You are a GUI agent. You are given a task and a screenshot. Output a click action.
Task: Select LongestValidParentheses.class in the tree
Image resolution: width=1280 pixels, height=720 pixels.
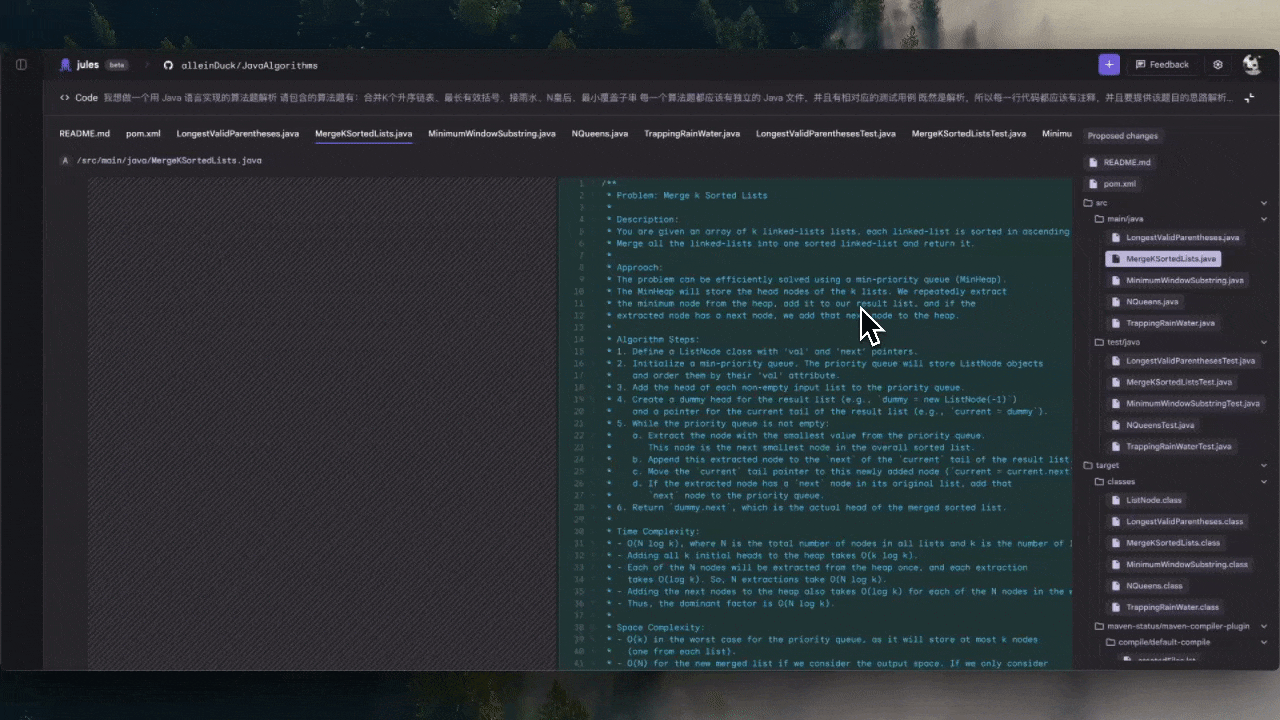pos(1178,522)
